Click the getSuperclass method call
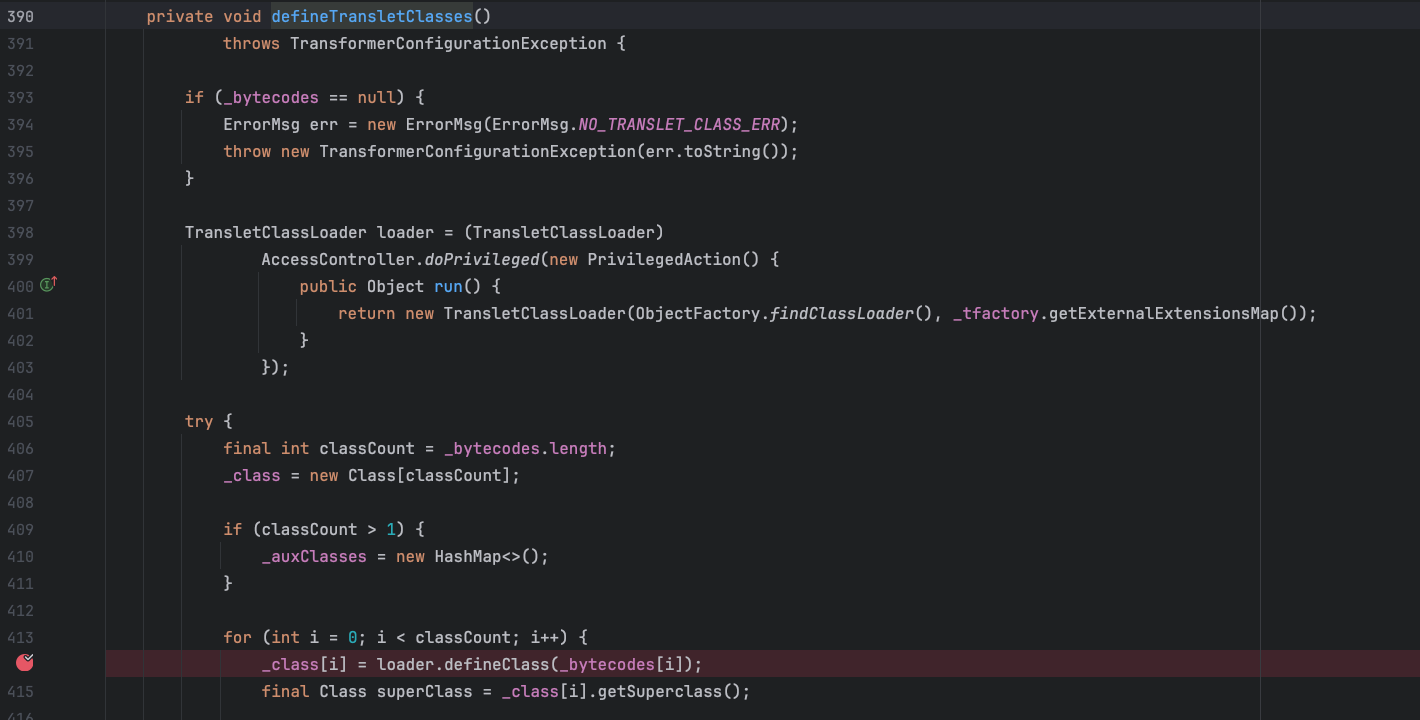Screen dimensions: 1420x720 (x=660, y=691)
